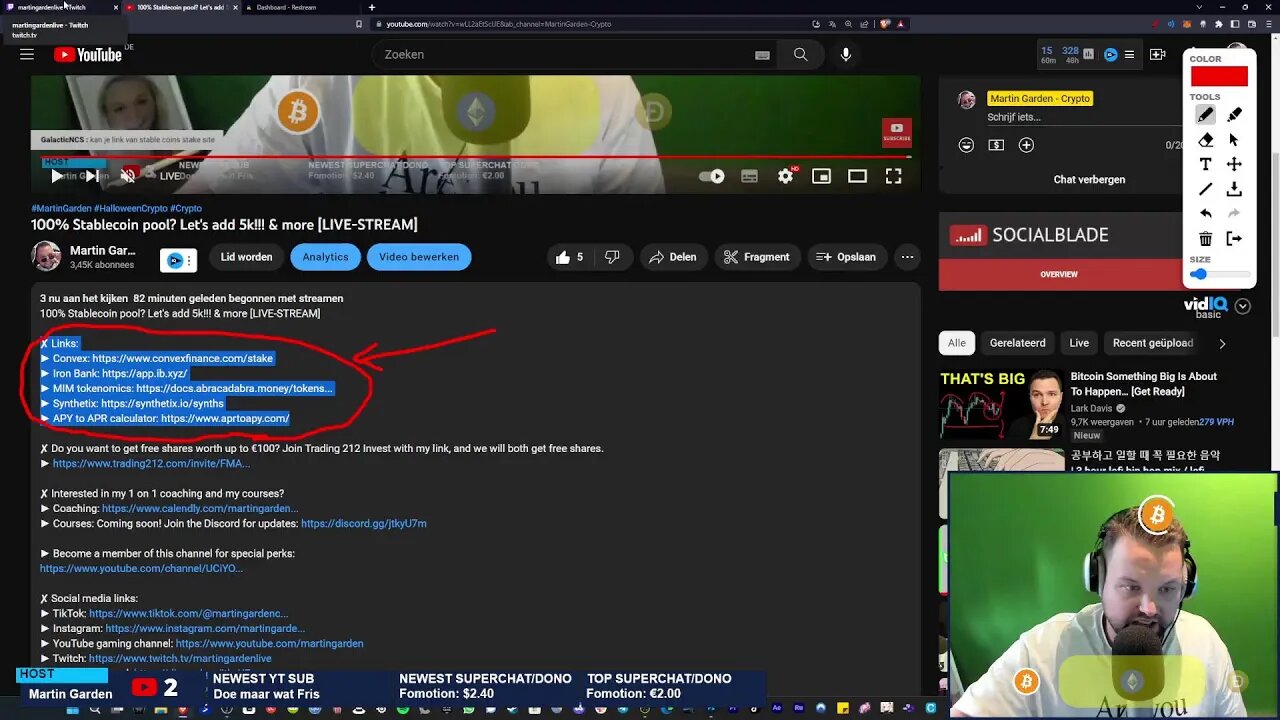
Task: Select the pencil drawing tool
Action: 1206,115
